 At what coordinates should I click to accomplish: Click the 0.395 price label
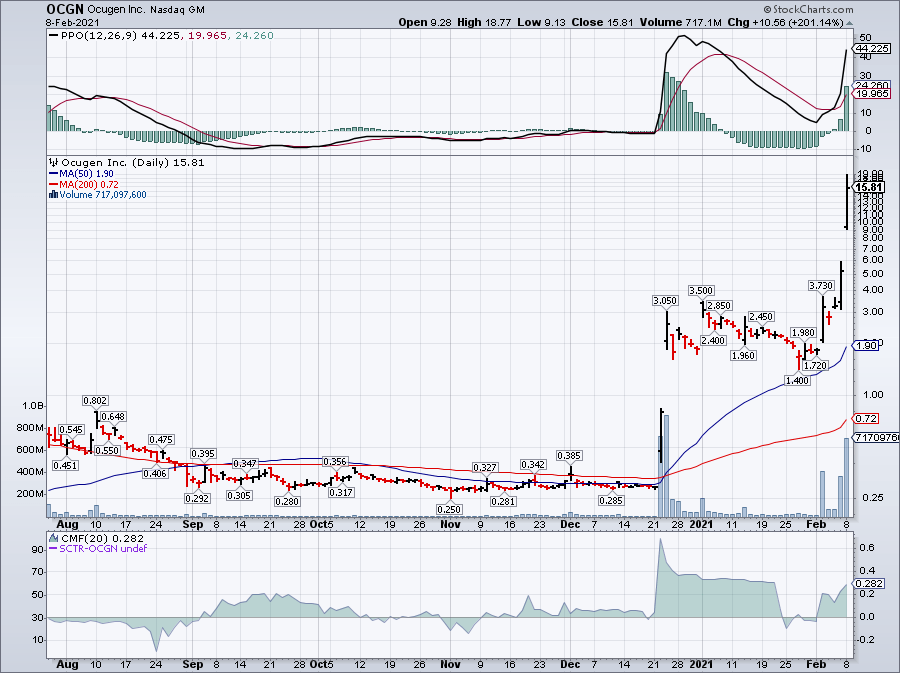pyautogui.click(x=203, y=453)
